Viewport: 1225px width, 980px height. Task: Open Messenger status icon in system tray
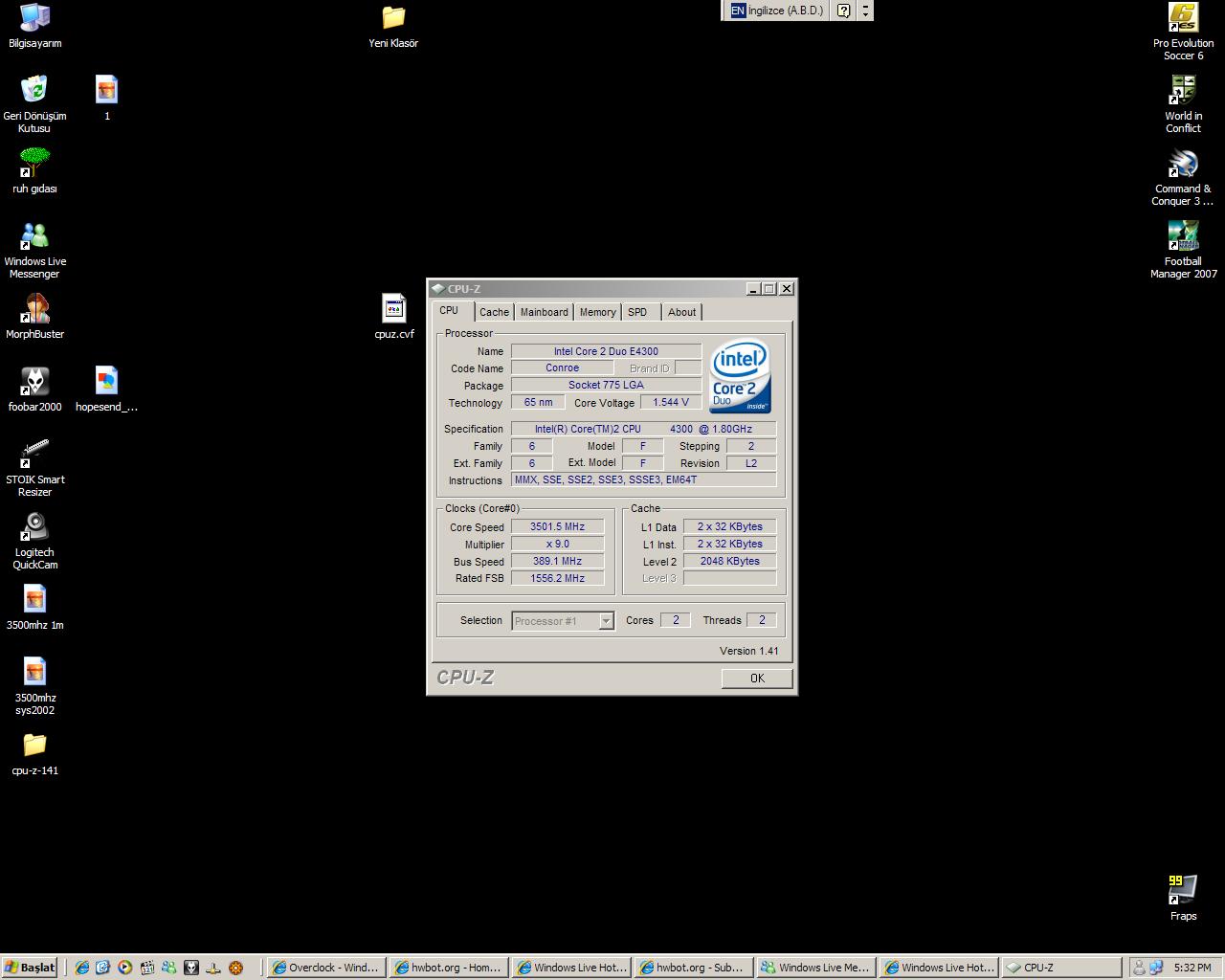tap(1139, 968)
